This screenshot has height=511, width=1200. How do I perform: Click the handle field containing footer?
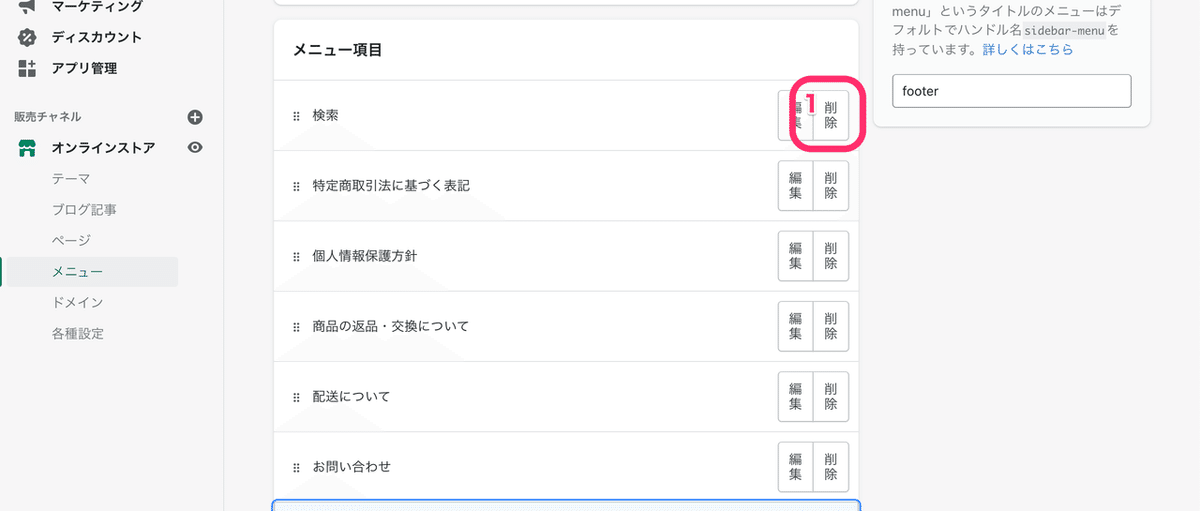pyautogui.click(x=1011, y=91)
